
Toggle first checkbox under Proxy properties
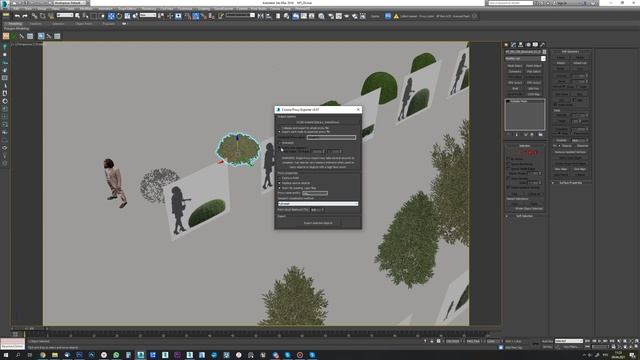click(x=280, y=178)
